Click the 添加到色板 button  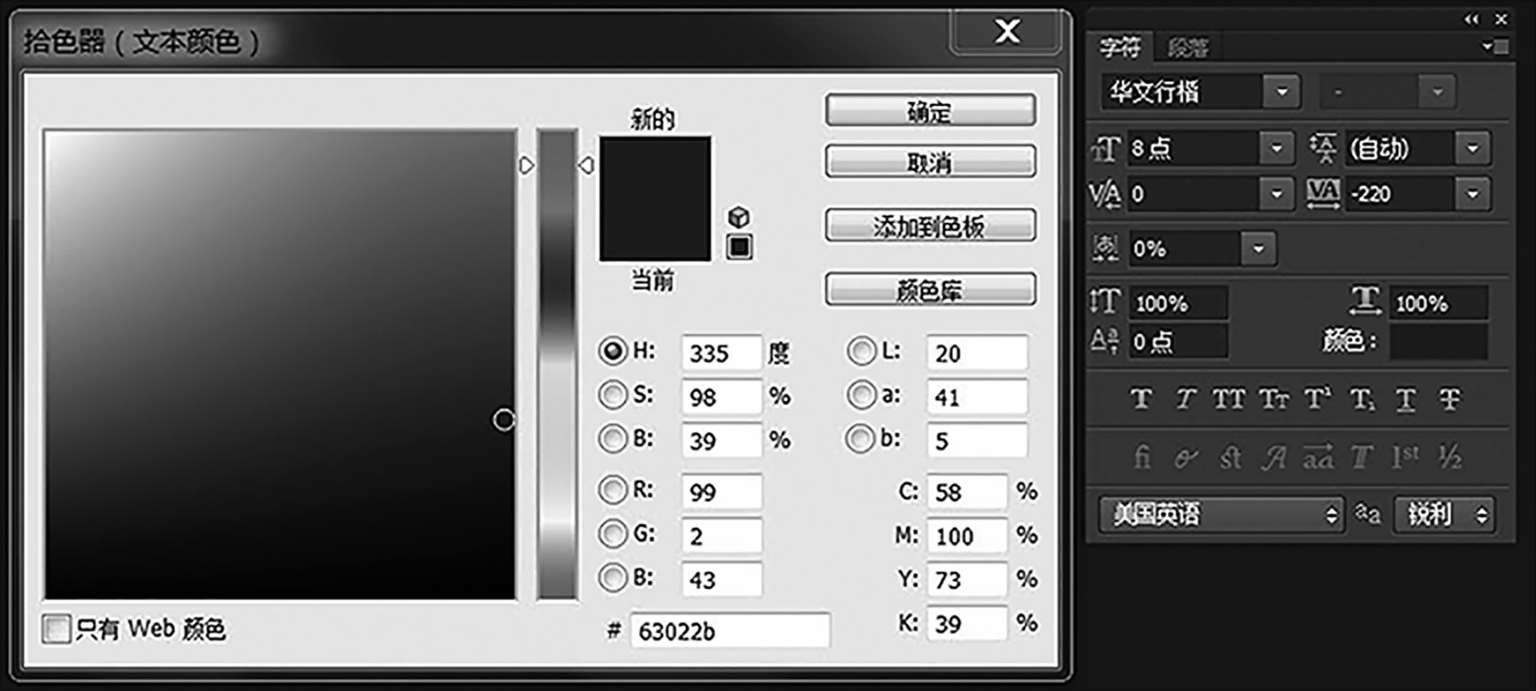(x=930, y=226)
